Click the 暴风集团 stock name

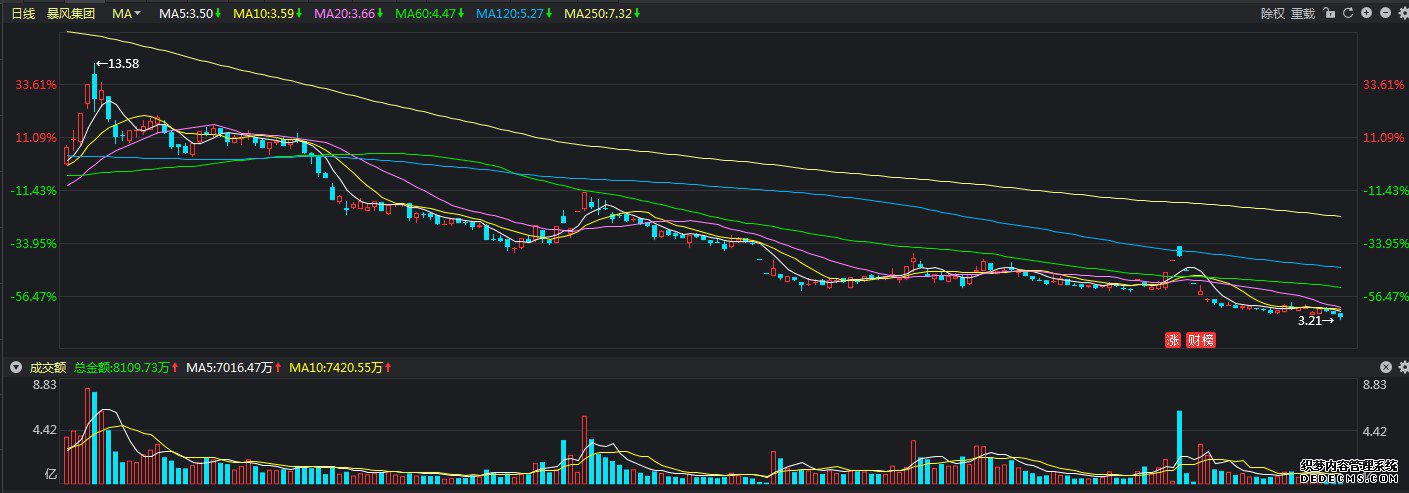pyautogui.click(x=71, y=14)
